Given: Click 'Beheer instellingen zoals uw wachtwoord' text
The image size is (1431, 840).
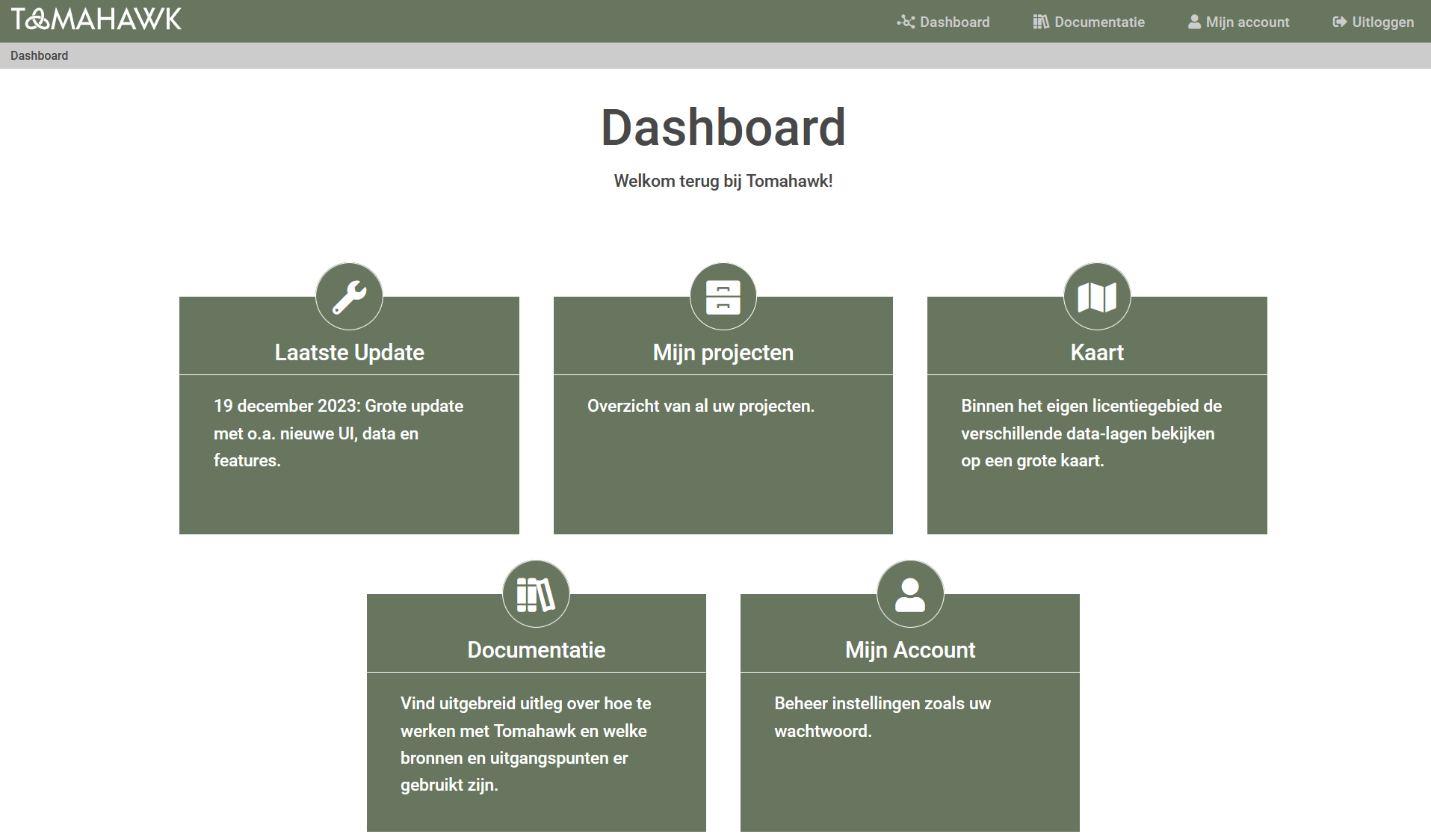Looking at the screenshot, I should (x=883, y=717).
